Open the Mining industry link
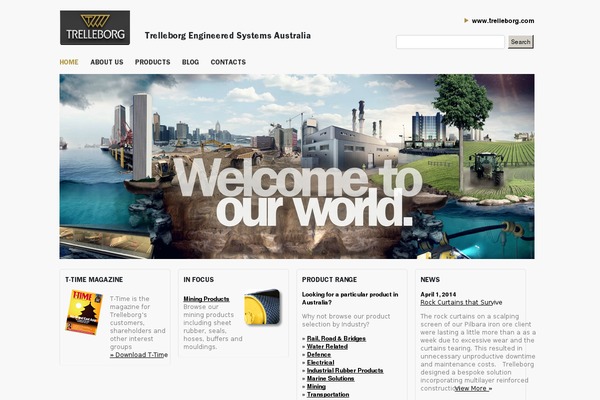This screenshot has height=400, width=600. [316, 387]
